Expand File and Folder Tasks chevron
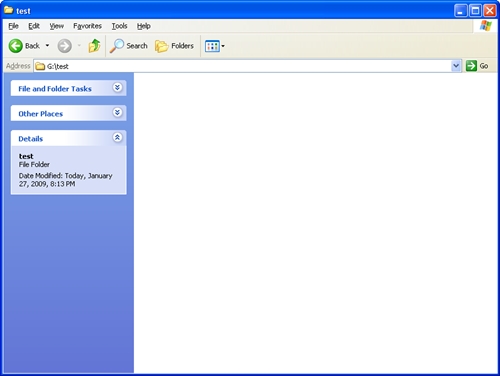 pos(117,88)
